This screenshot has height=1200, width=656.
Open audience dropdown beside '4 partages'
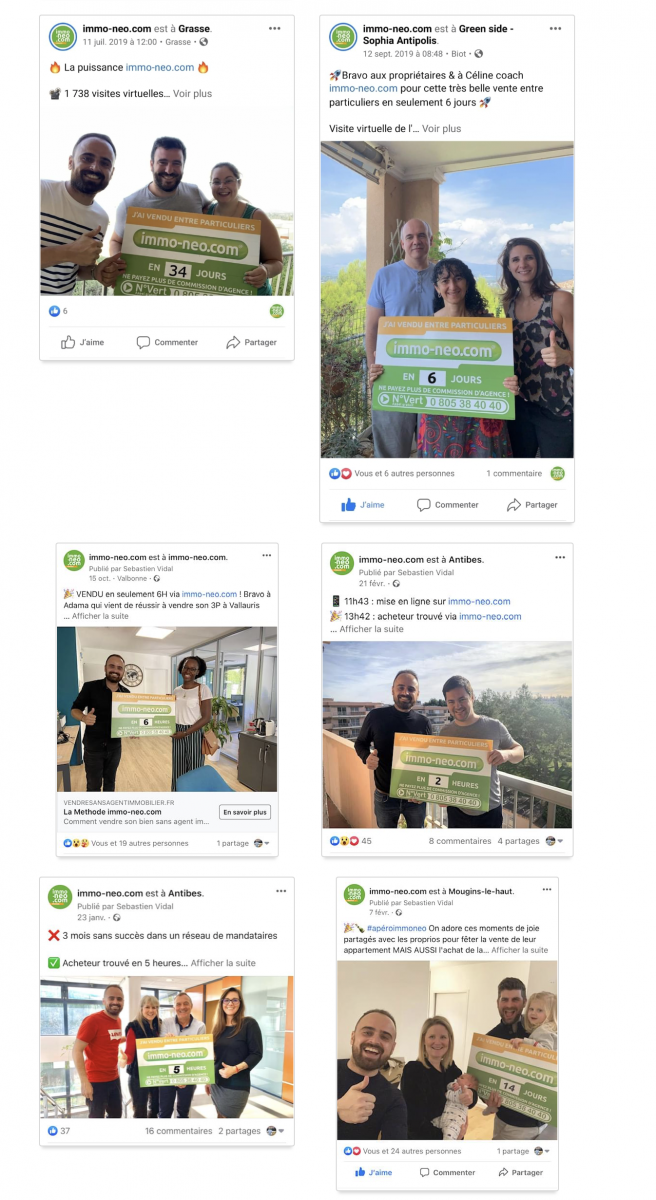554,841
